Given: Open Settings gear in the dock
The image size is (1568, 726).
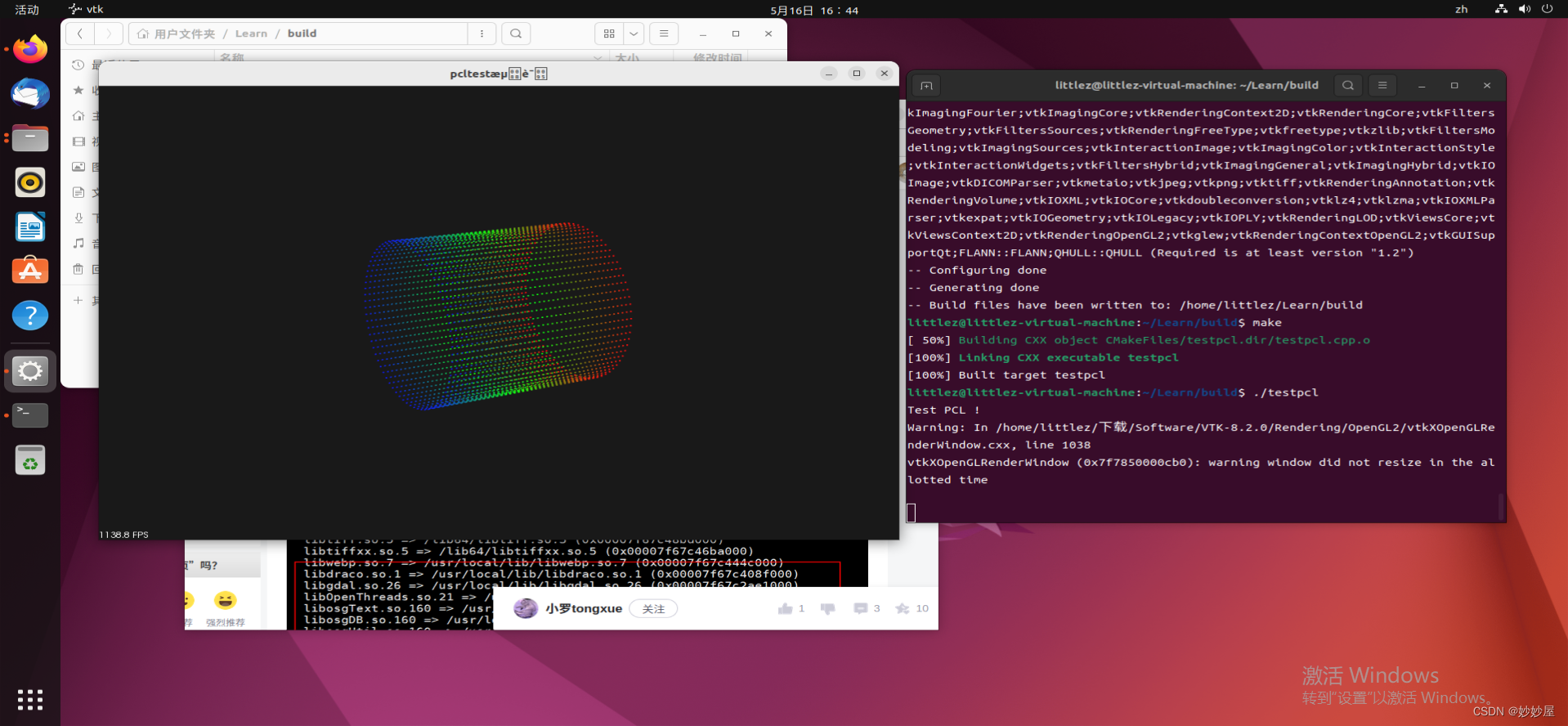Looking at the screenshot, I should [30, 371].
